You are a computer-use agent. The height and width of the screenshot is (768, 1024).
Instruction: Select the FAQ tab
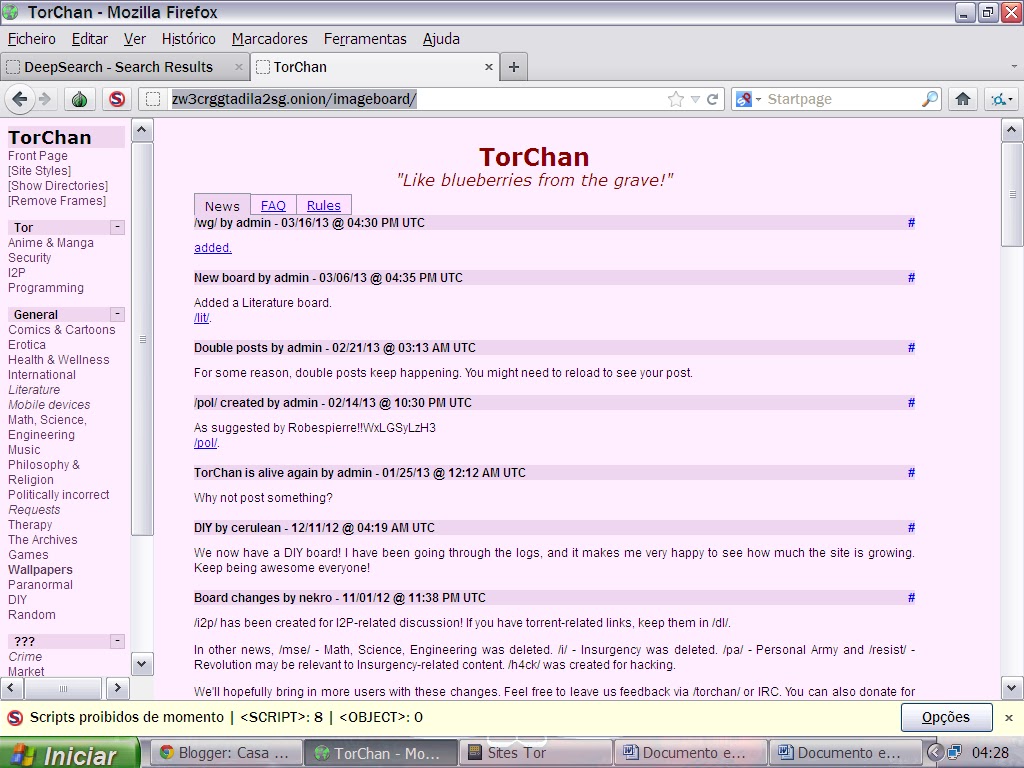coord(273,205)
